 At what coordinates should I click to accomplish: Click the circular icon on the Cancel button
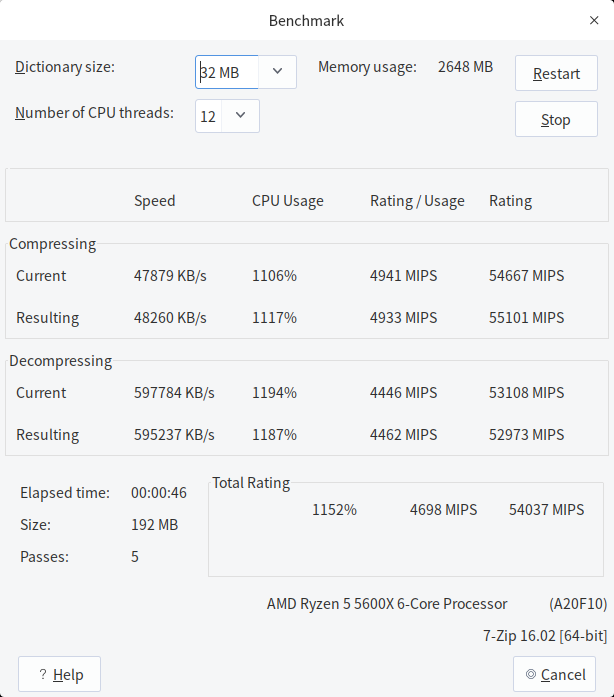pyautogui.click(x=530, y=675)
